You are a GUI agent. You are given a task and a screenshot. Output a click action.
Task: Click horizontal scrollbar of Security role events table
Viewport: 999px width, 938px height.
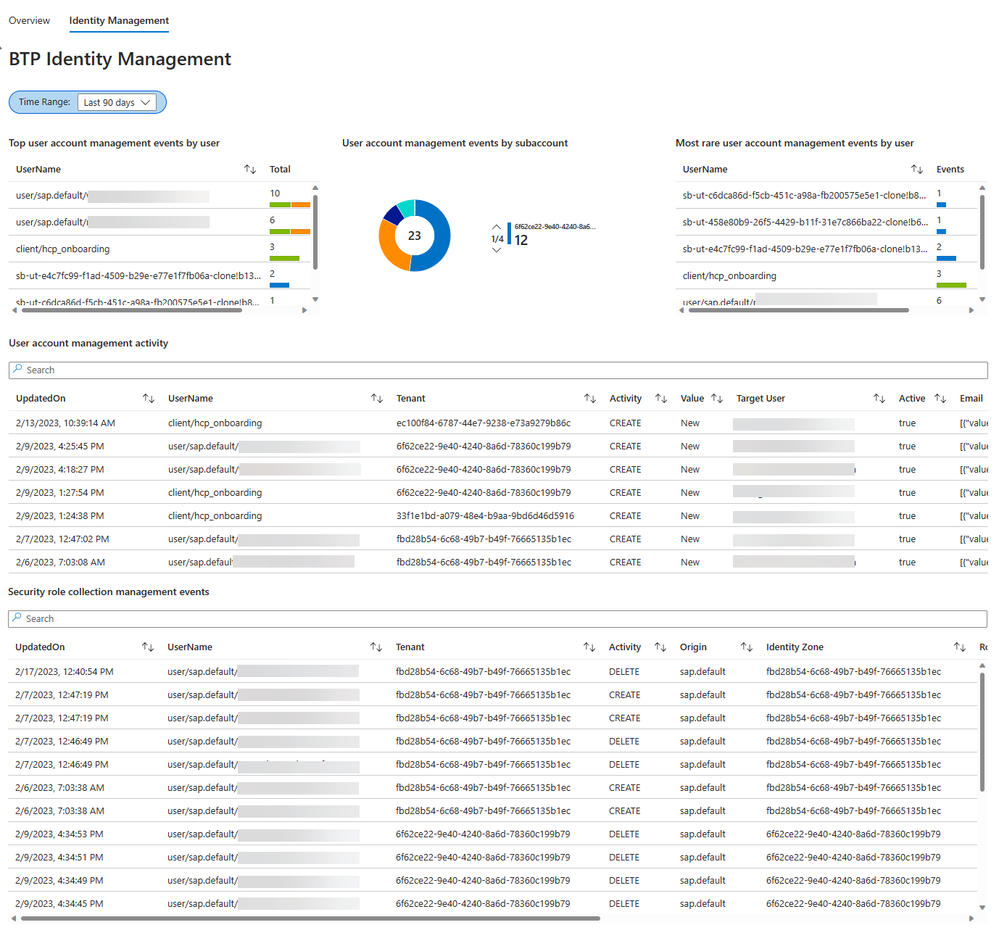pos(310,918)
